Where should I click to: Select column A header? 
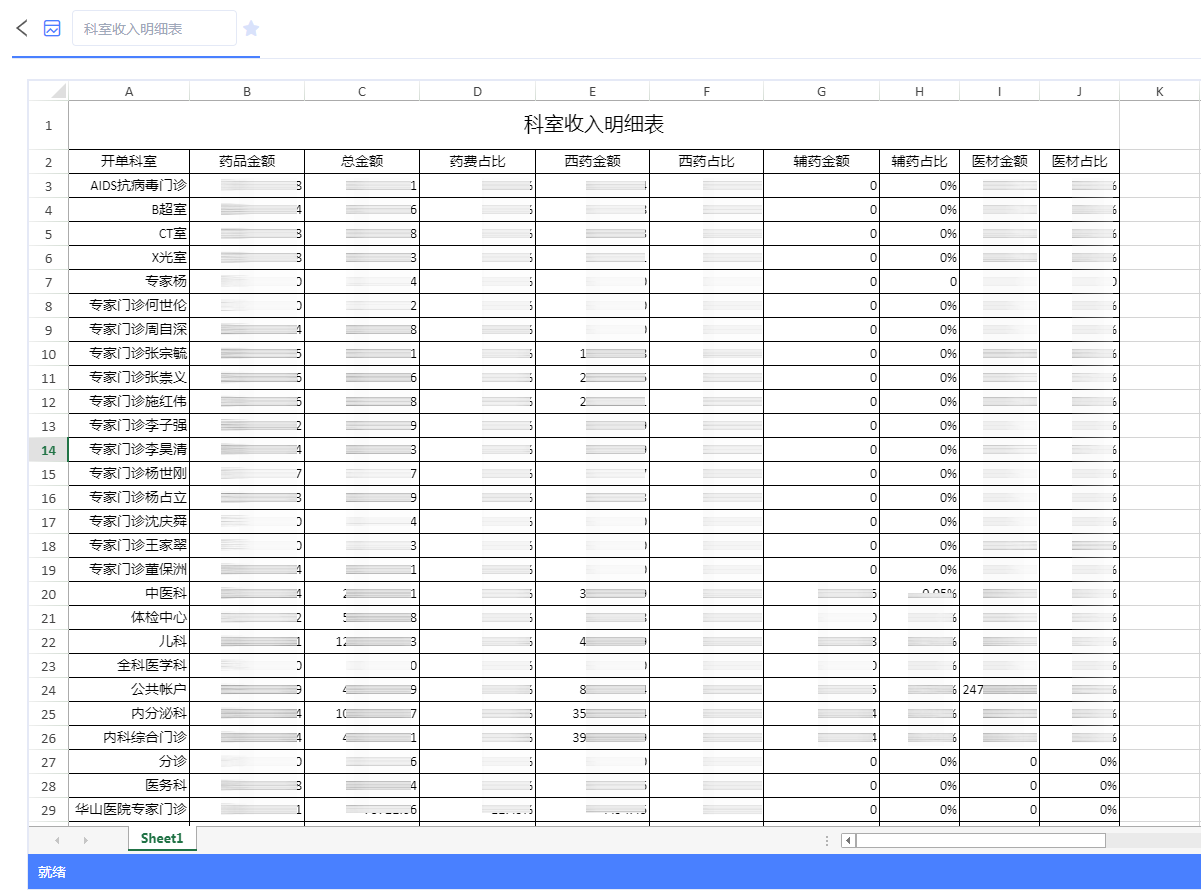point(129,91)
